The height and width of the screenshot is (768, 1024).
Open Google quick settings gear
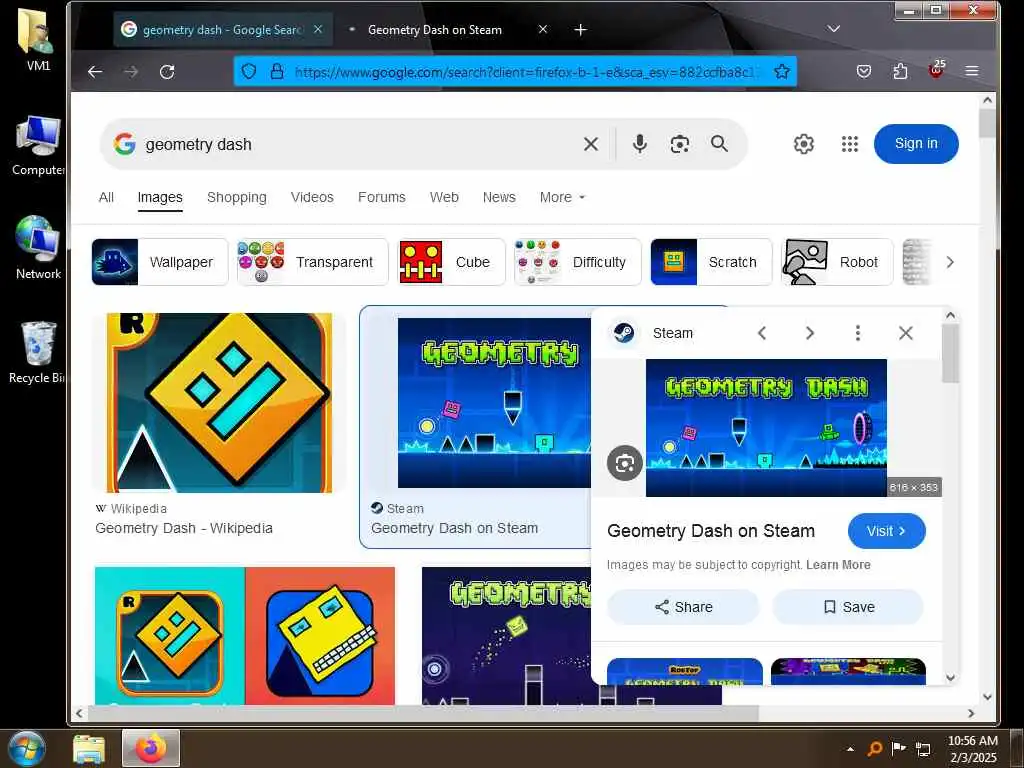tap(803, 144)
